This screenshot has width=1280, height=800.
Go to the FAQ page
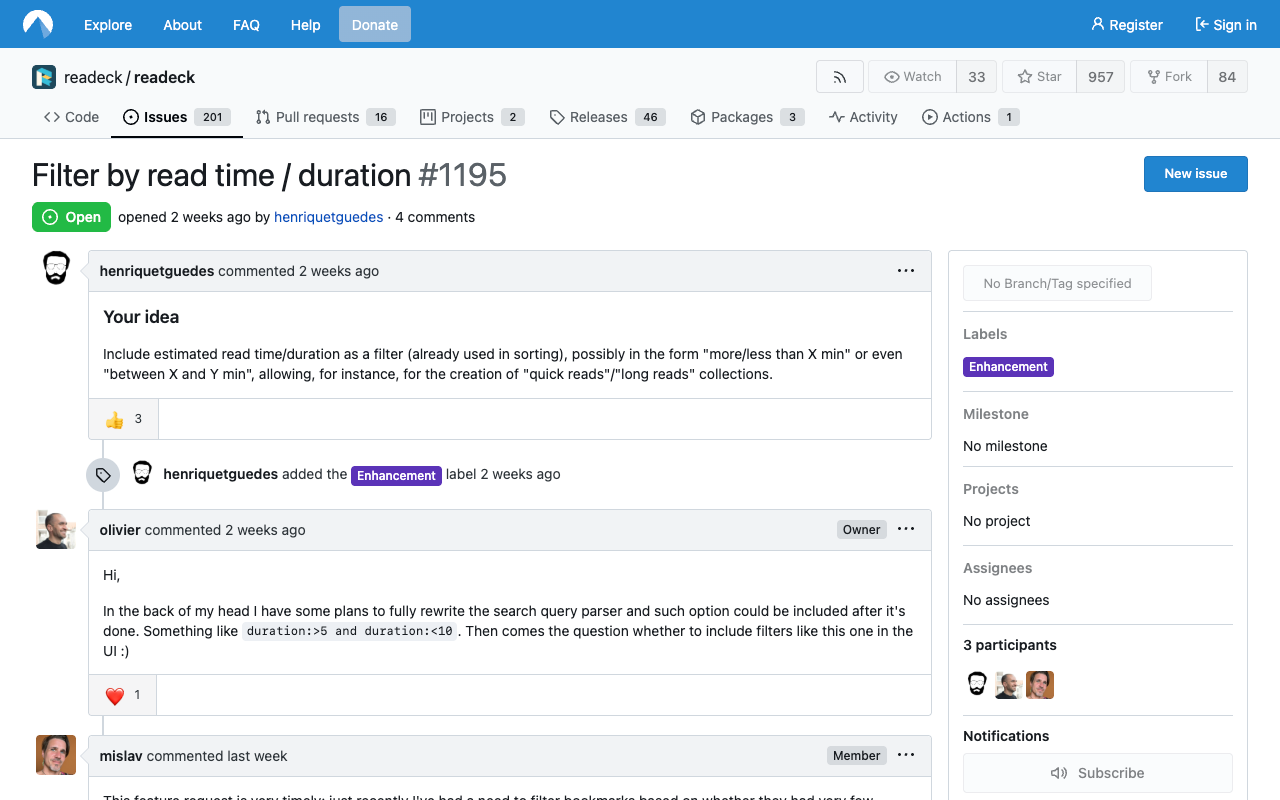(246, 25)
